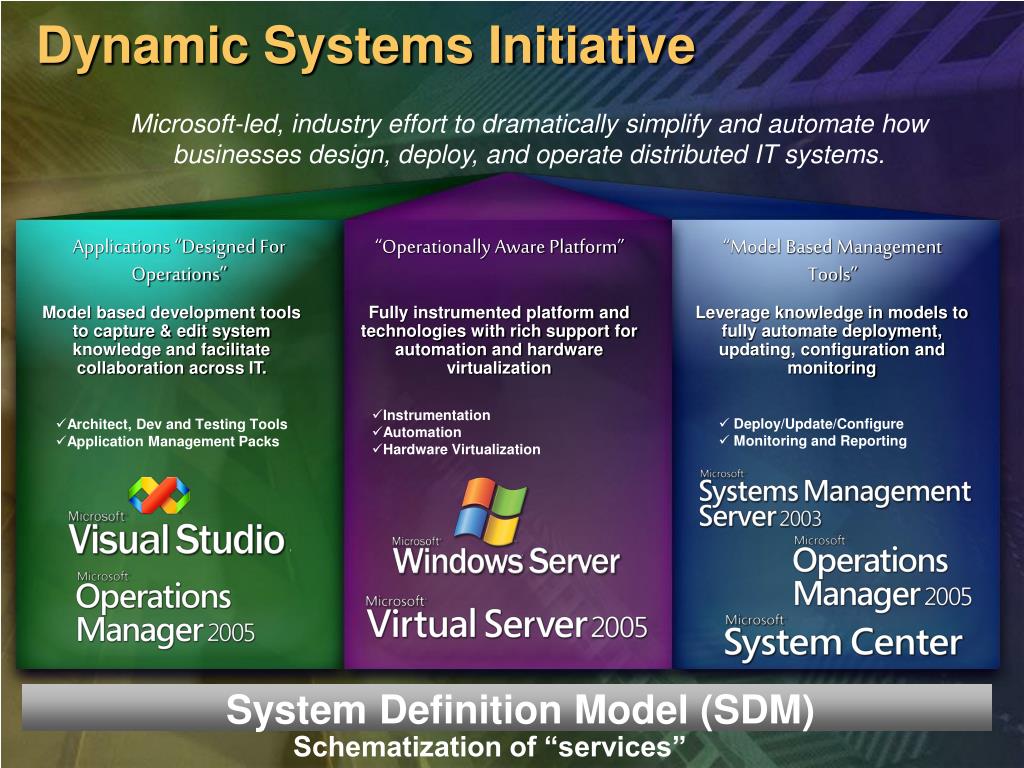Screen dimensions: 1024x768
Task: Click the "System Definition Model (SDM)" bar
Action: (507, 707)
